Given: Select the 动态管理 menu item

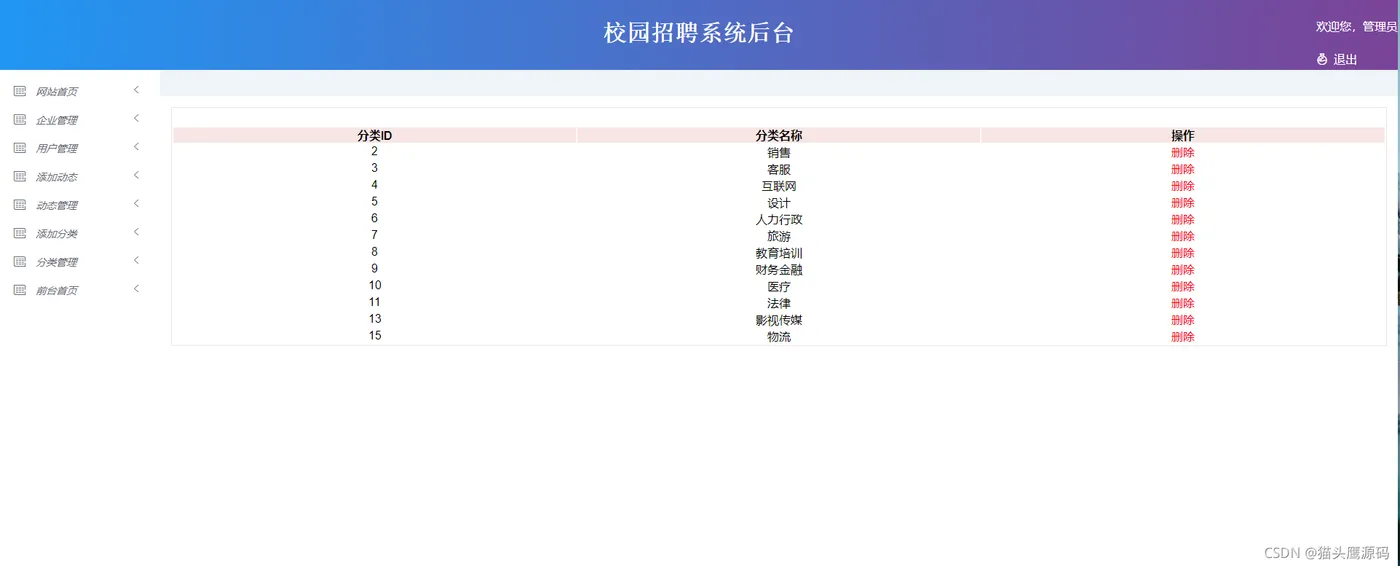Looking at the screenshot, I should click(x=57, y=205).
